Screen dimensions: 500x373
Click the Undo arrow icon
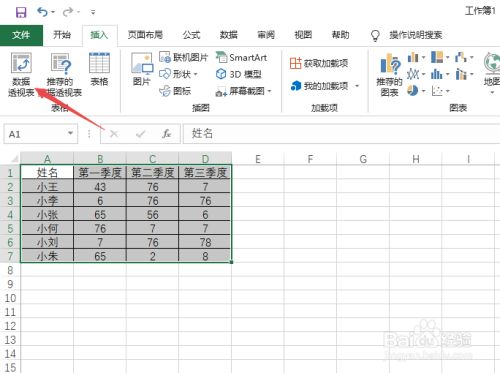pyautogui.click(x=42, y=12)
